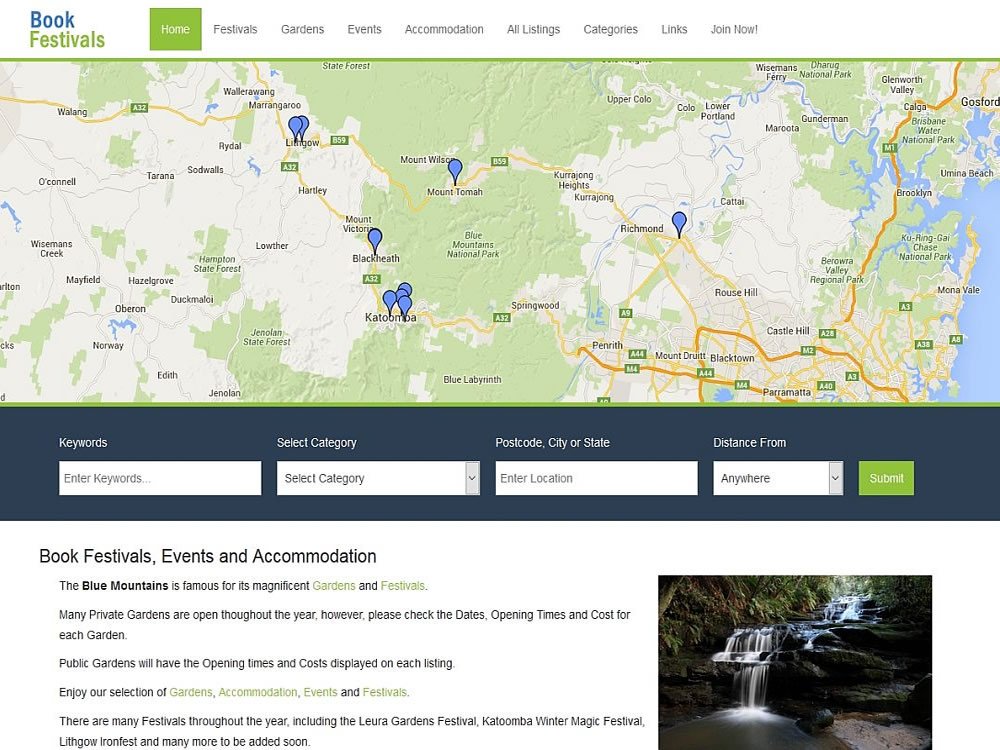Click the map pin at Mount Tomah
This screenshot has height=750, width=1000.
tap(455, 172)
